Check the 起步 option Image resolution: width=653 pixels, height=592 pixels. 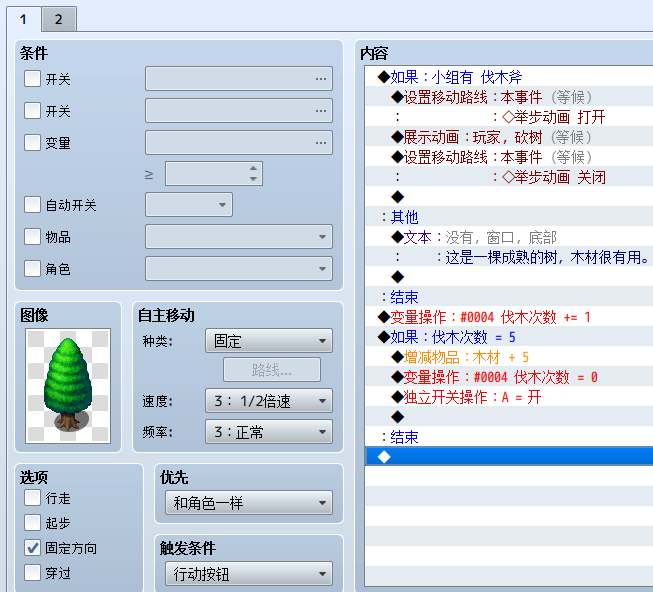[32, 522]
